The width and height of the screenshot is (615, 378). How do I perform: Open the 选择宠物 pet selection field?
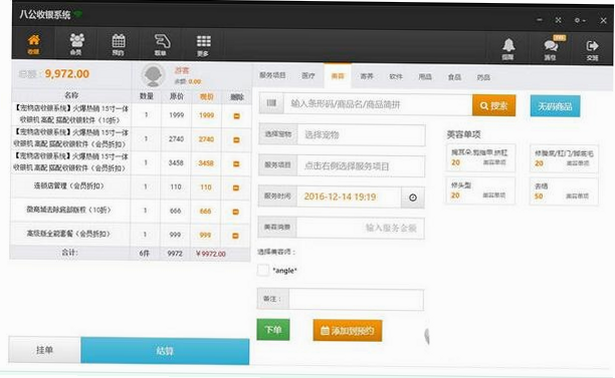[x=361, y=135]
